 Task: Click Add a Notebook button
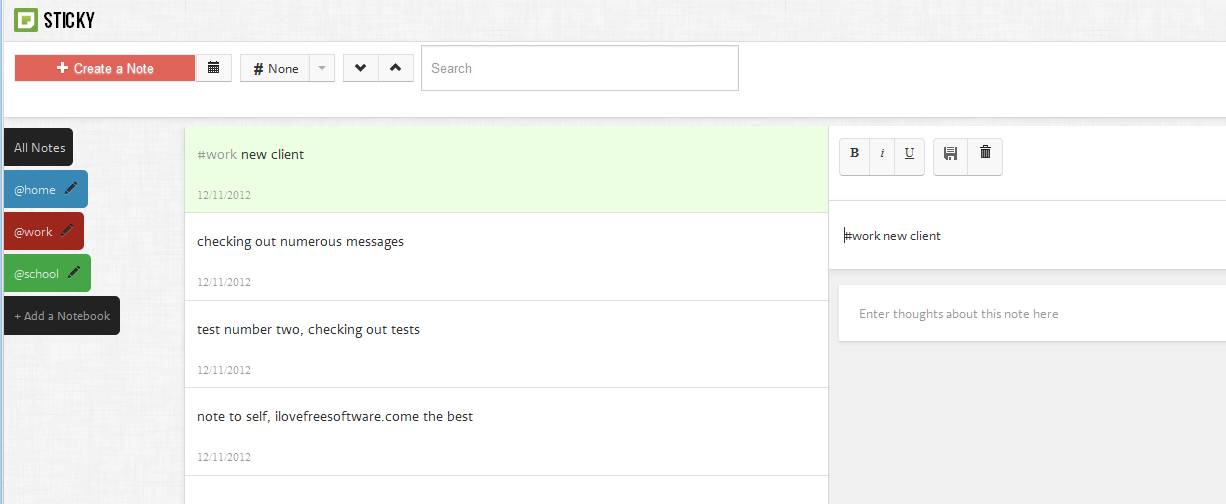[x=62, y=316]
